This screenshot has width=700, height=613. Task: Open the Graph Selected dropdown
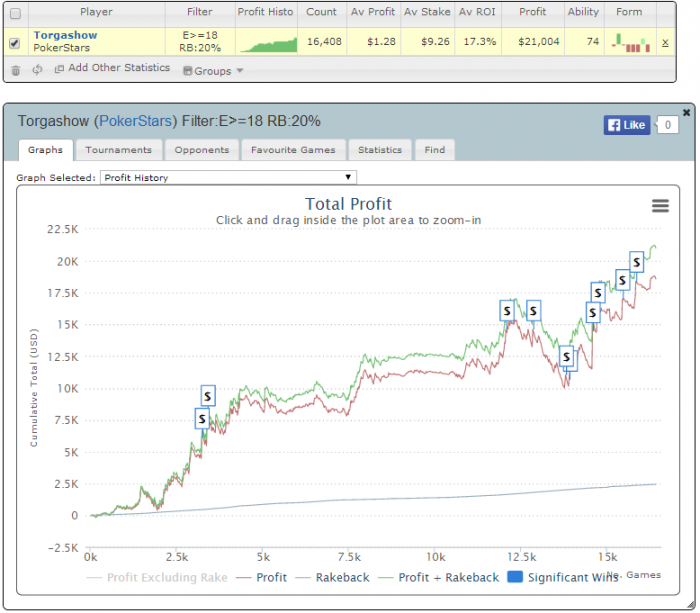click(228, 178)
